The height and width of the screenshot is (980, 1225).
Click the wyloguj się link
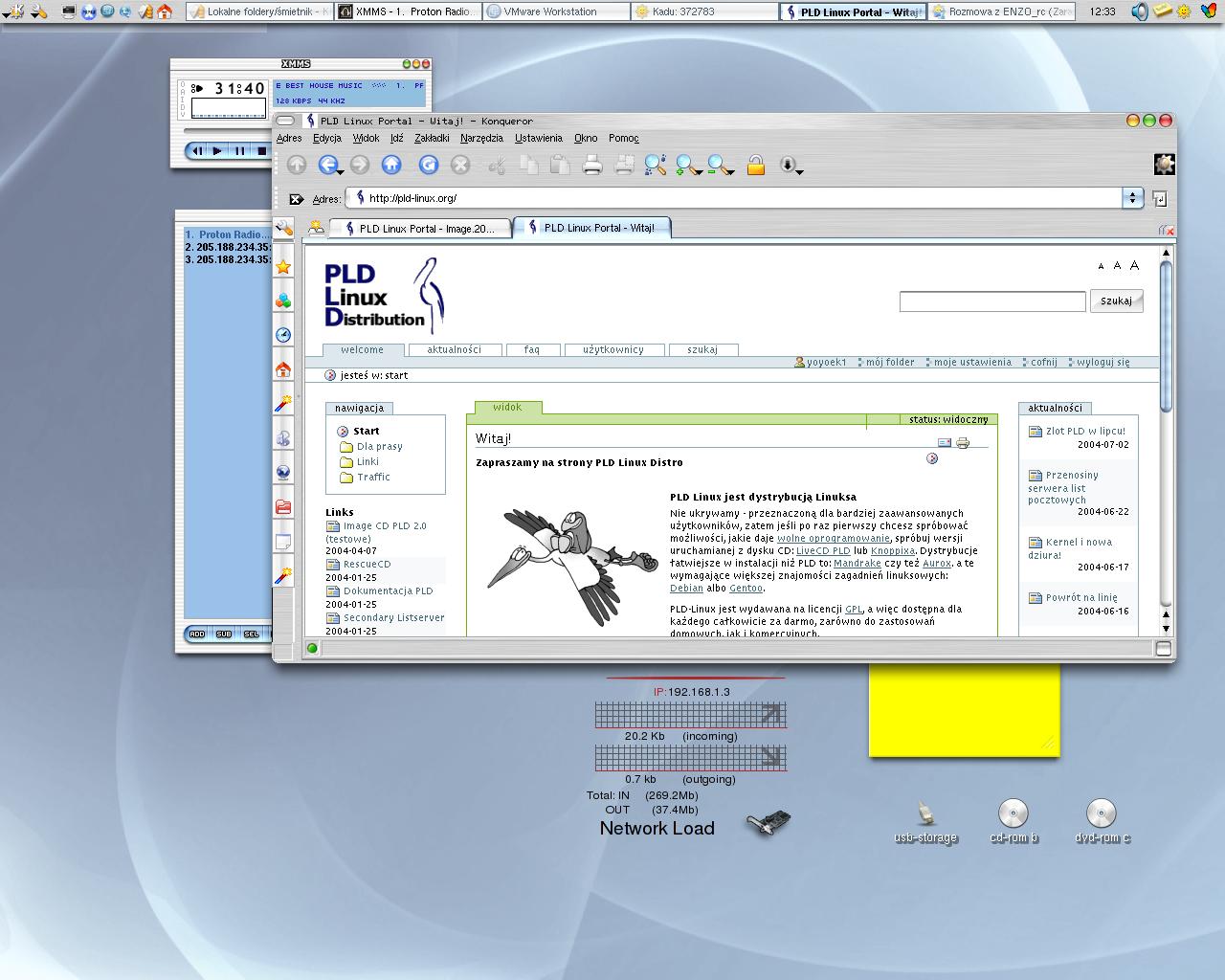click(1102, 363)
